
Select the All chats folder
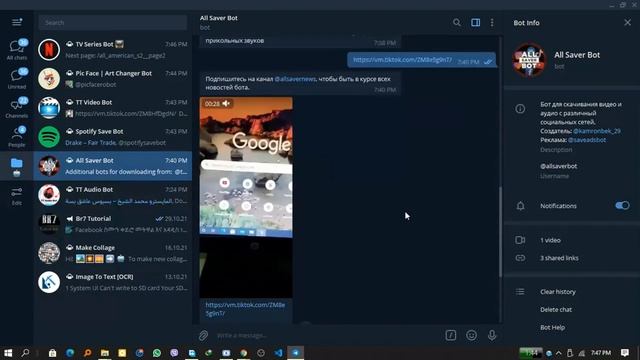click(17, 50)
